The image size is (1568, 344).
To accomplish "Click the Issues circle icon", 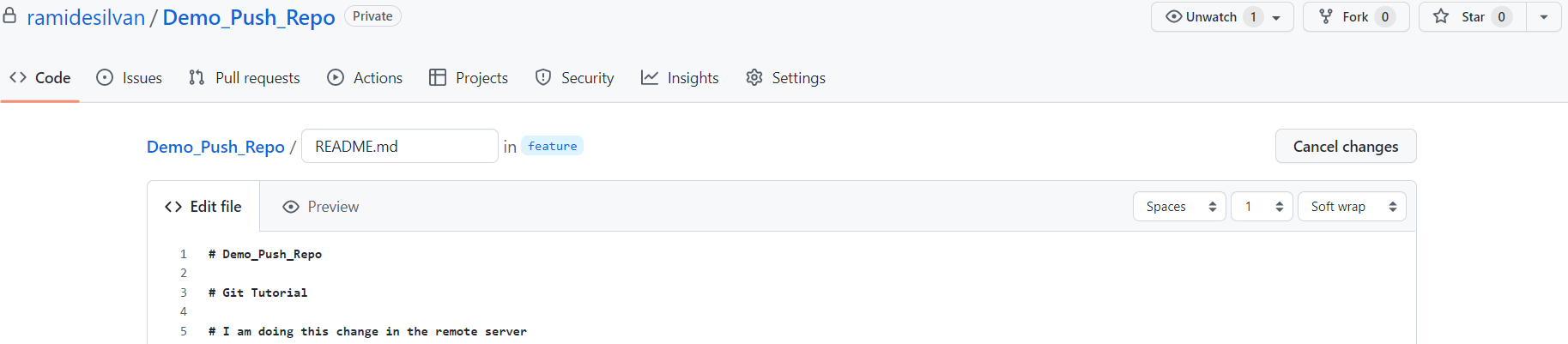I will [x=105, y=78].
